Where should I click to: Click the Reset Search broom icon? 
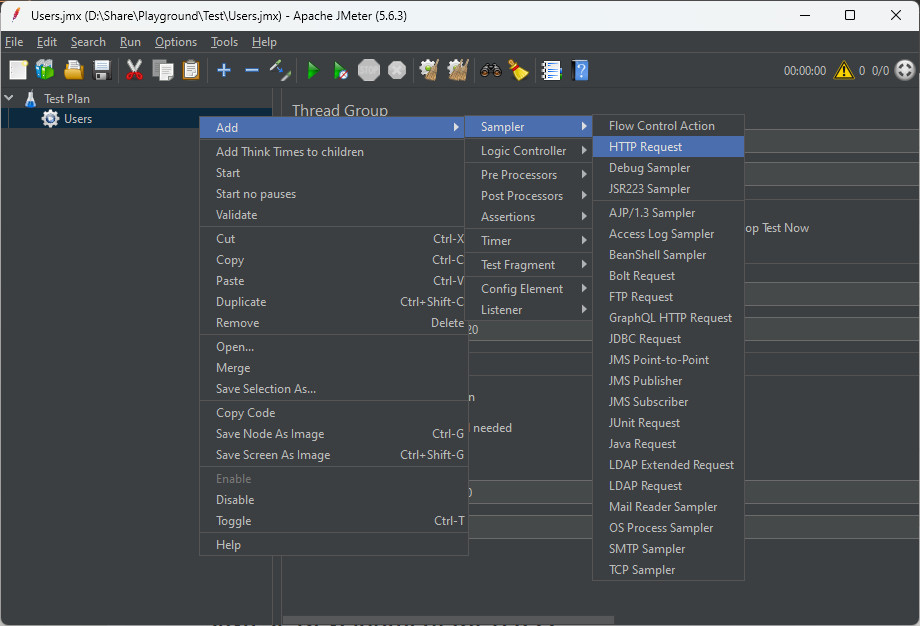[x=518, y=70]
